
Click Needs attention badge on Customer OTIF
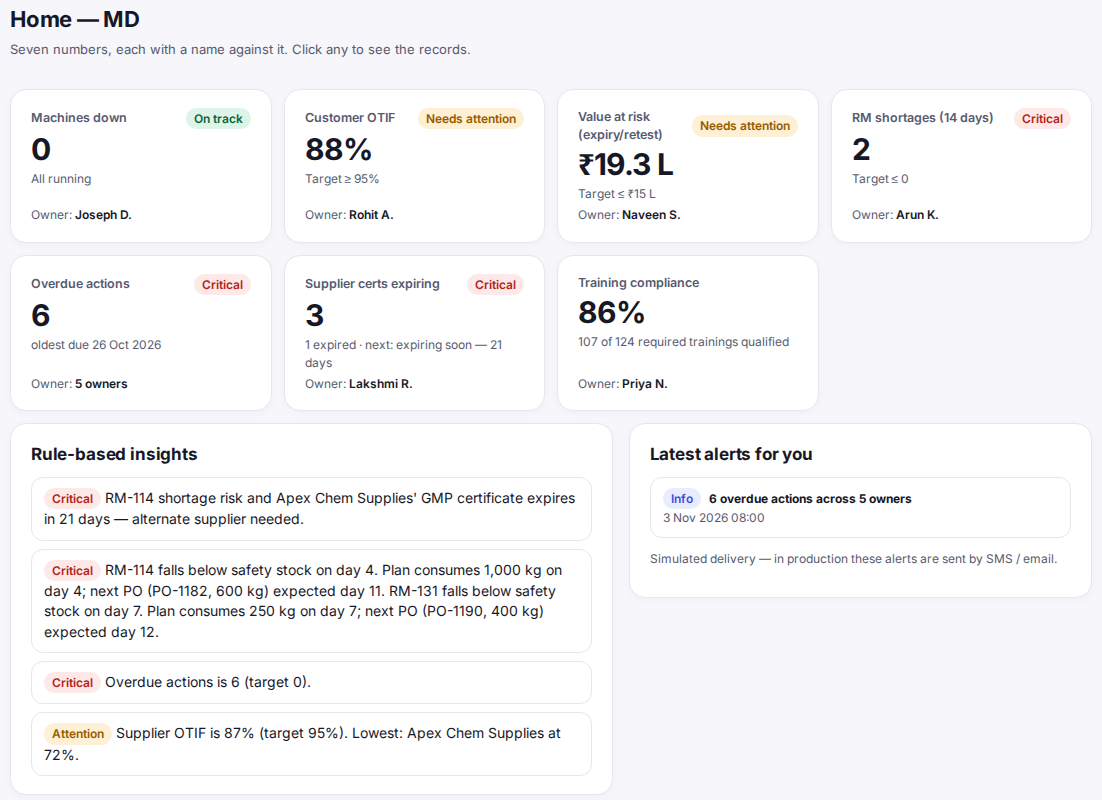(x=471, y=119)
